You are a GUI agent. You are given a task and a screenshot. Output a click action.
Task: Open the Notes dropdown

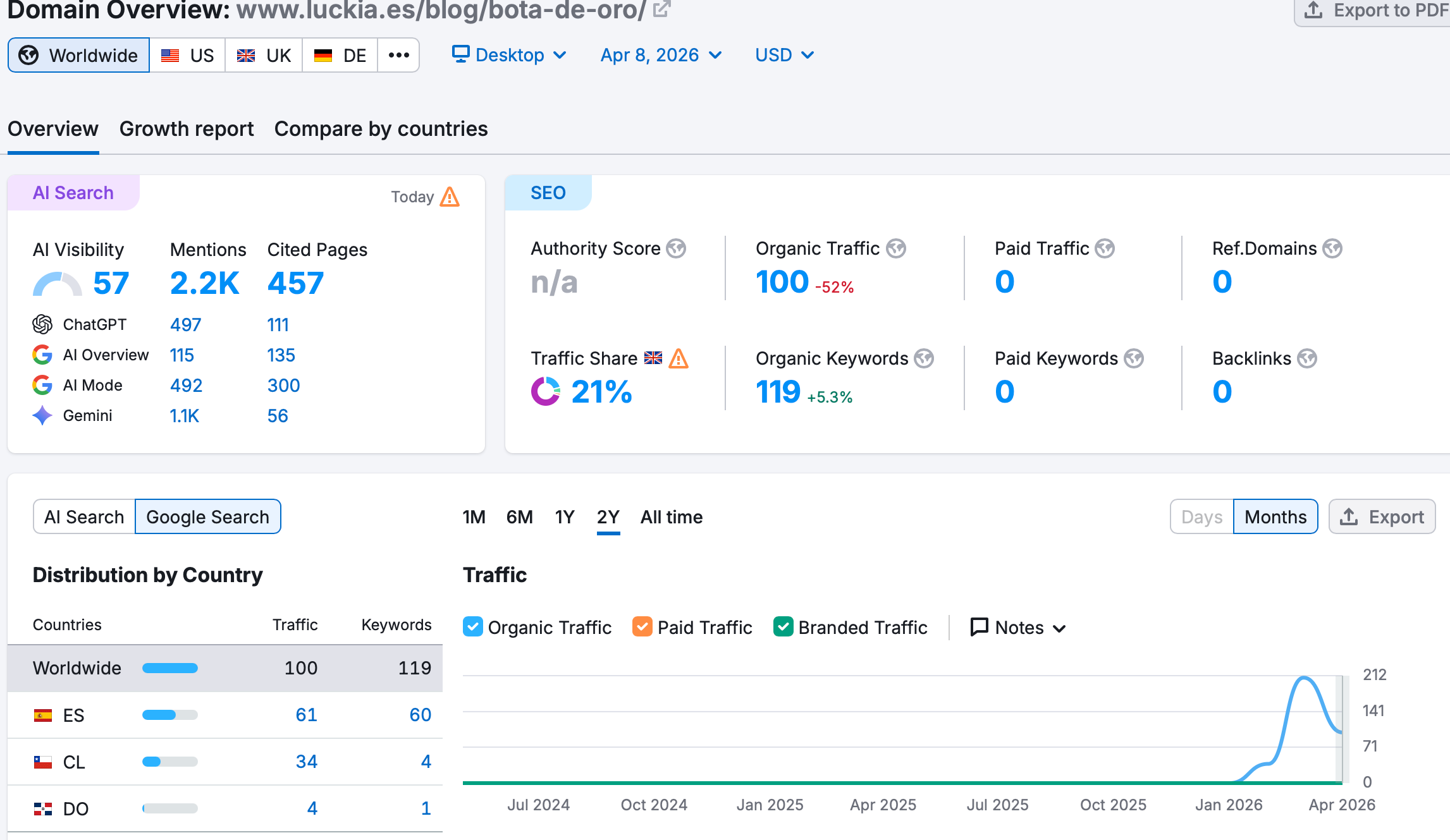tap(1019, 628)
